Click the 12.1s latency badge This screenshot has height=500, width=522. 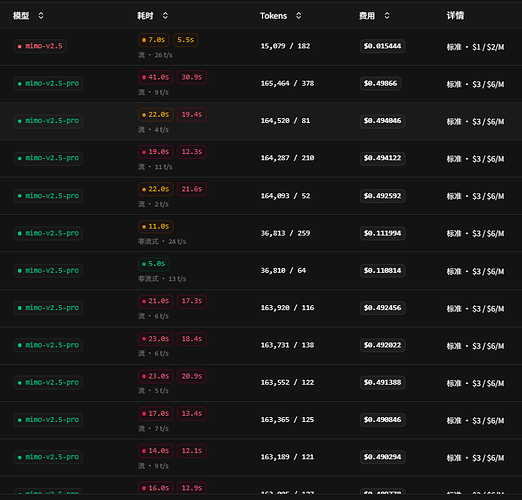click(192, 451)
